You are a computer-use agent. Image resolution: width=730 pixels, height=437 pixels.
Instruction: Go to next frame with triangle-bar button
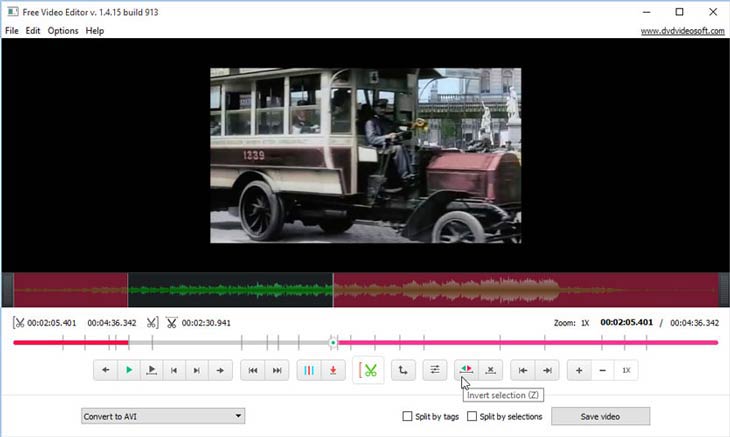click(197, 370)
